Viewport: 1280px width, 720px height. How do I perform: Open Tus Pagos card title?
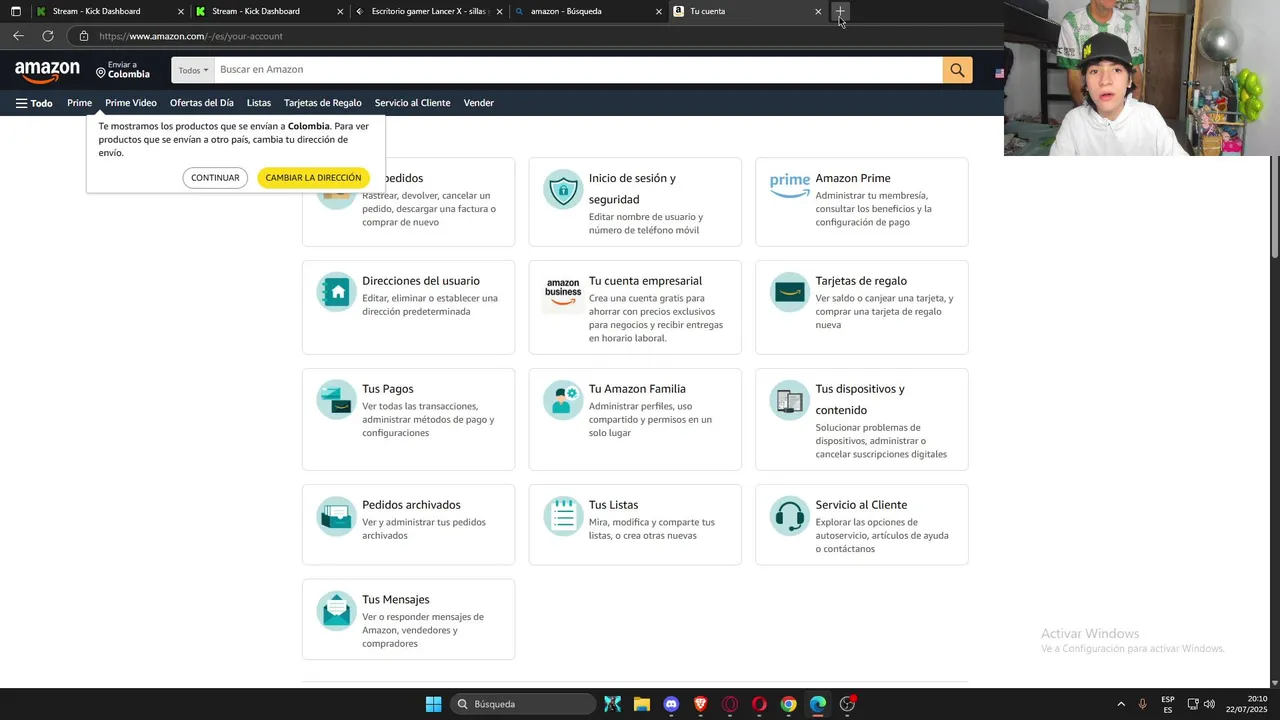point(388,389)
